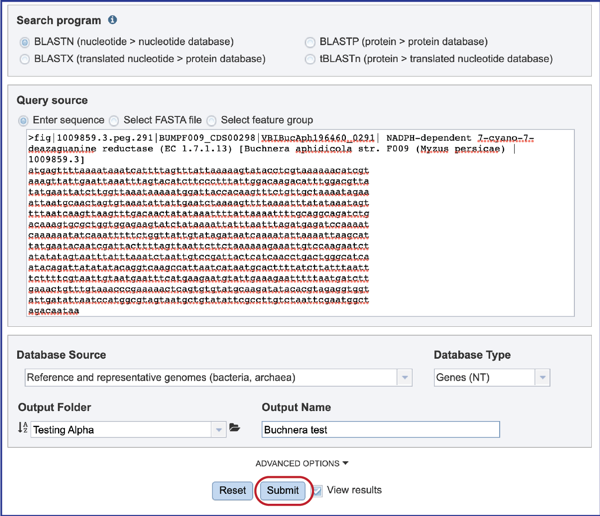Screen dimensions: 600x516
Task: Open the Testing Alpha output folder dropdown
Action: click(218, 429)
